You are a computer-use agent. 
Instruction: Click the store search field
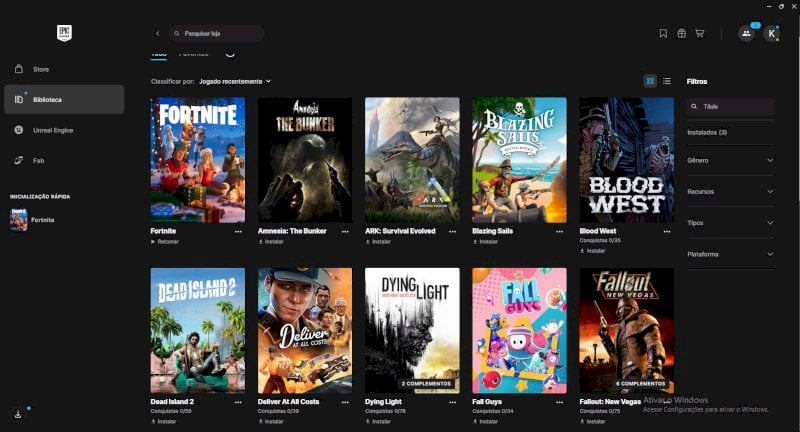point(216,33)
